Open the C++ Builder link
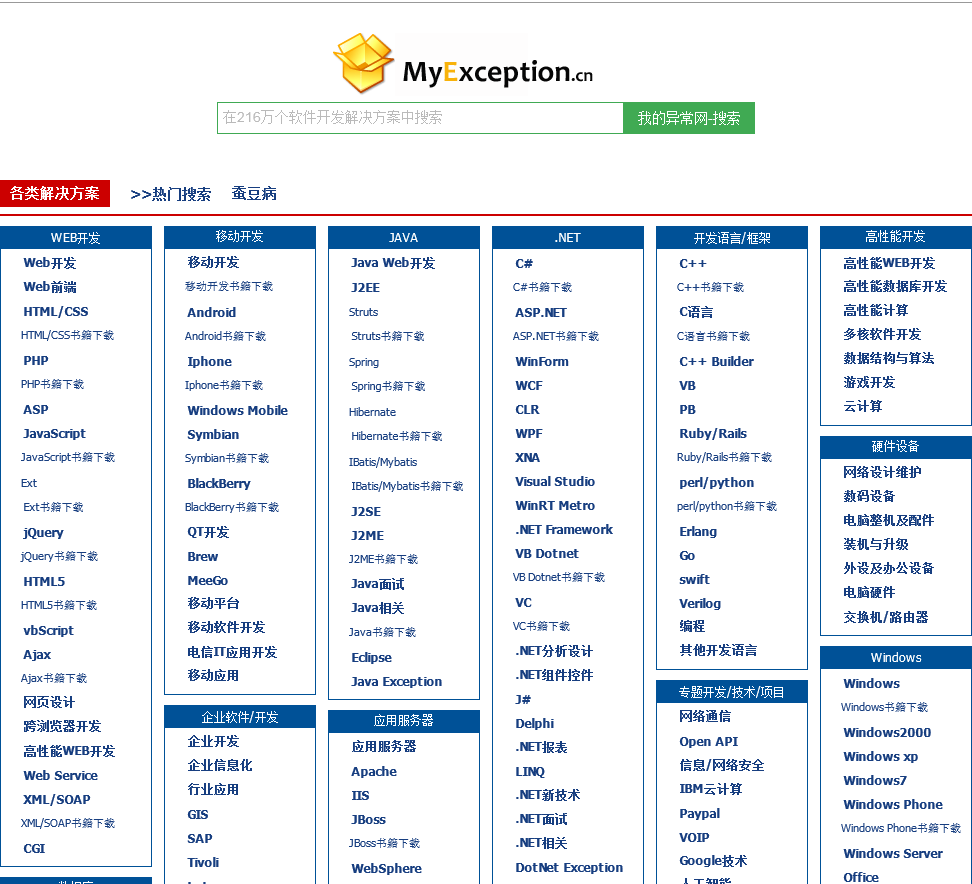Image resolution: width=972 pixels, height=884 pixels. pos(717,361)
